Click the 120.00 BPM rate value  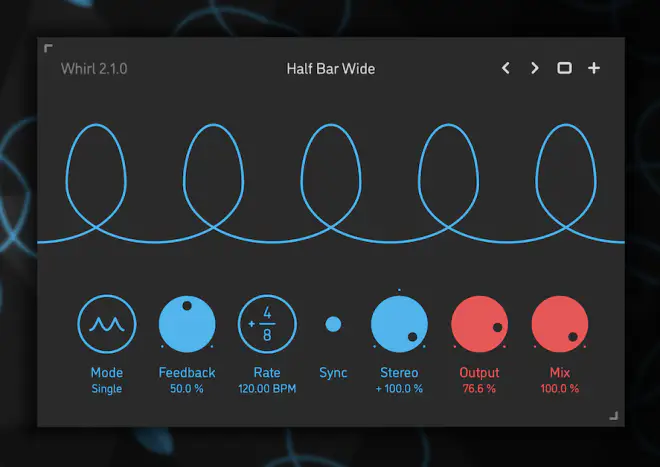(267, 388)
